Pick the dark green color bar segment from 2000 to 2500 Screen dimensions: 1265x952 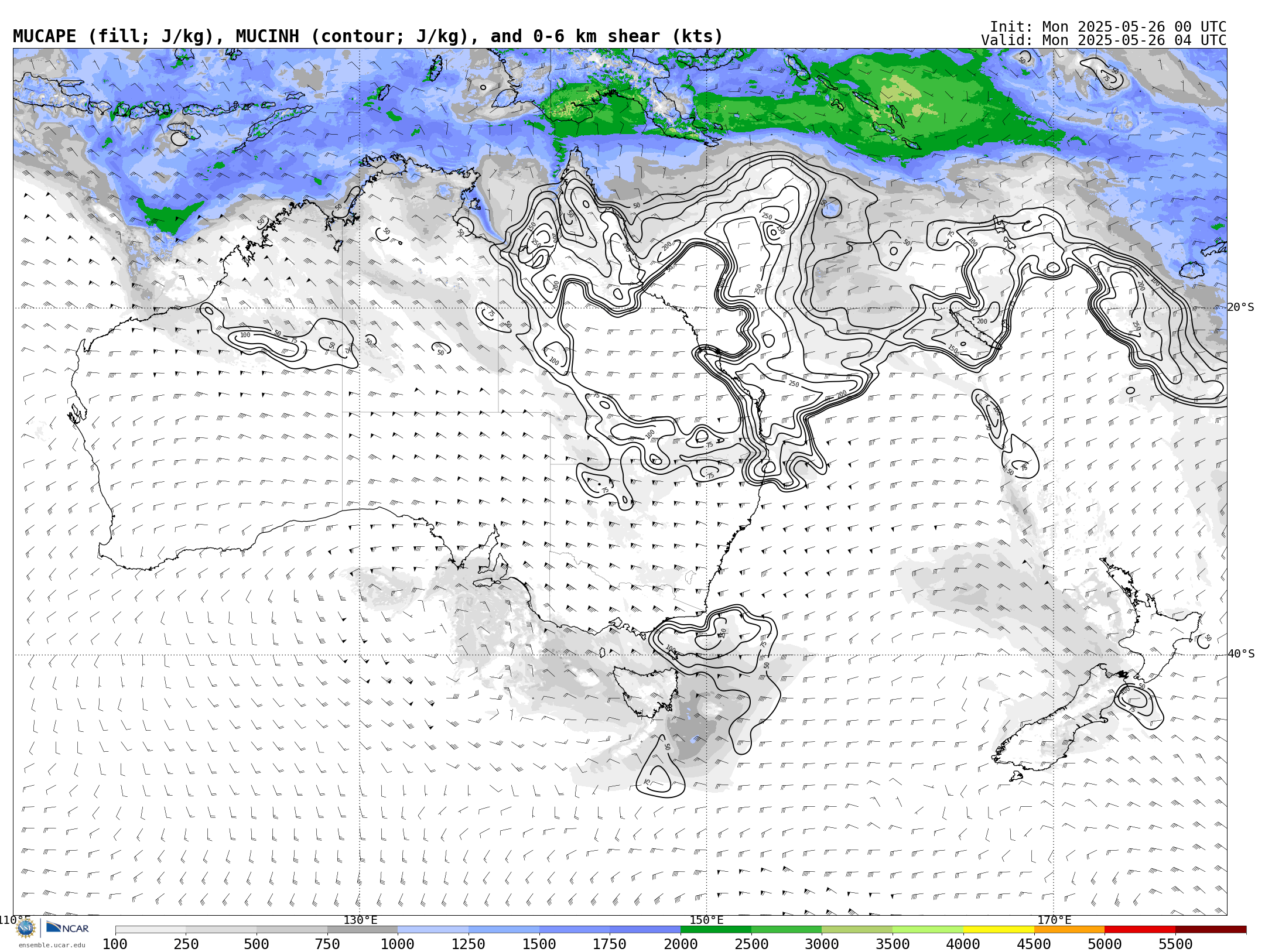tap(716, 930)
